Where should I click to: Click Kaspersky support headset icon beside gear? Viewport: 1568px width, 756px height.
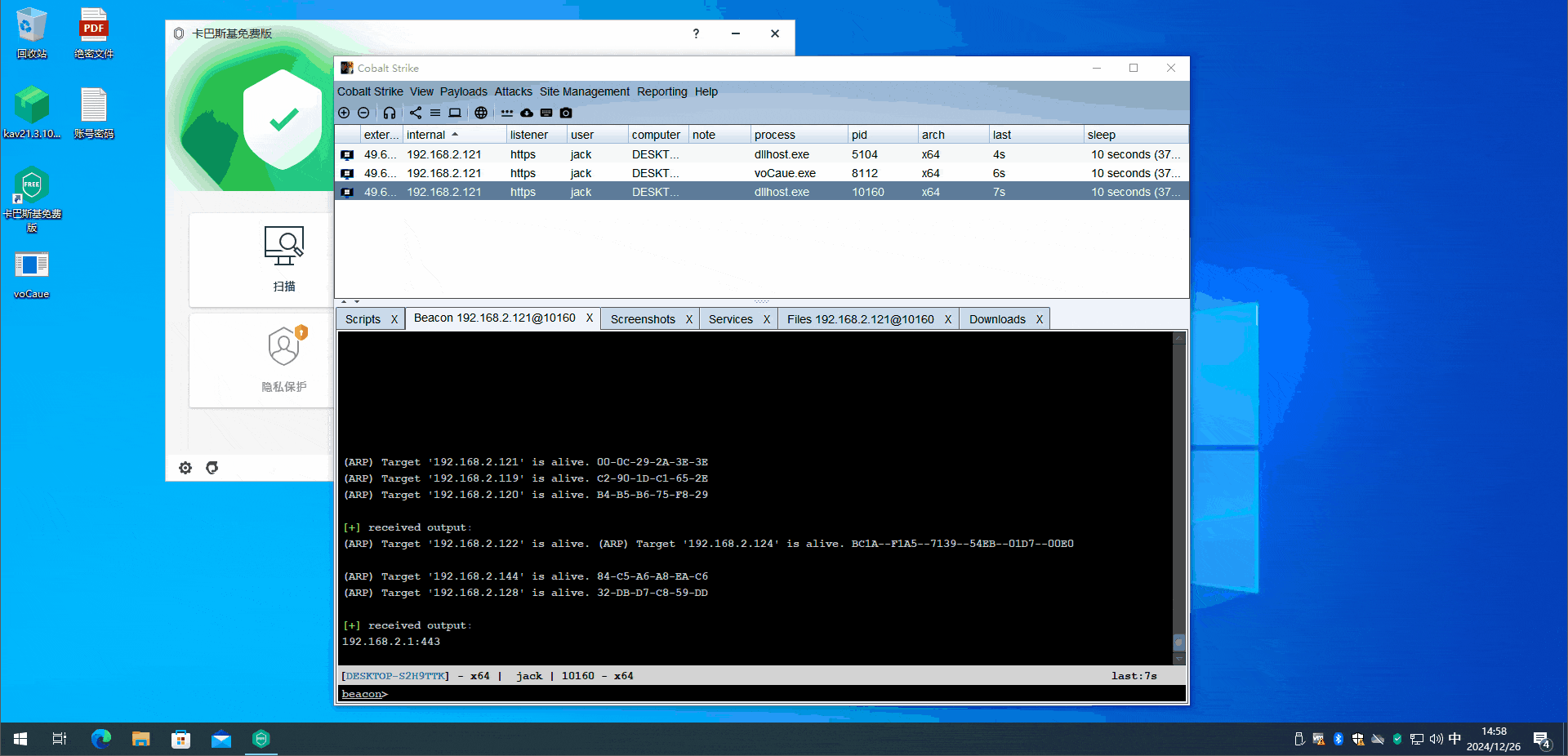pos(212,468)
